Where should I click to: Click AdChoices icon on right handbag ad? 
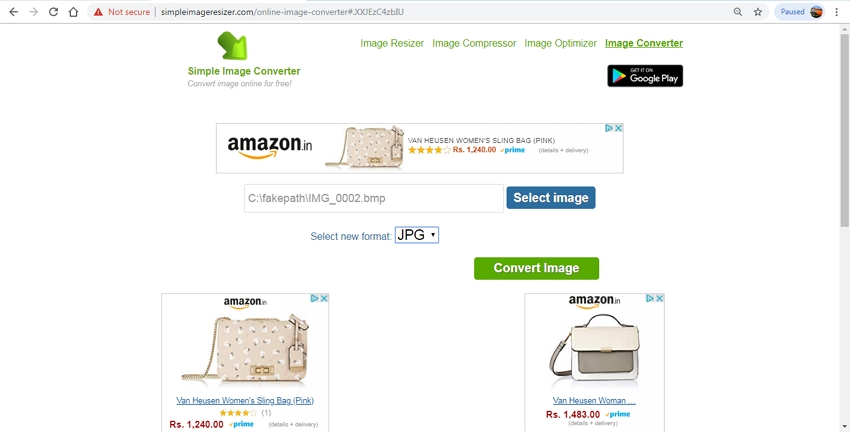coord(650,298)
